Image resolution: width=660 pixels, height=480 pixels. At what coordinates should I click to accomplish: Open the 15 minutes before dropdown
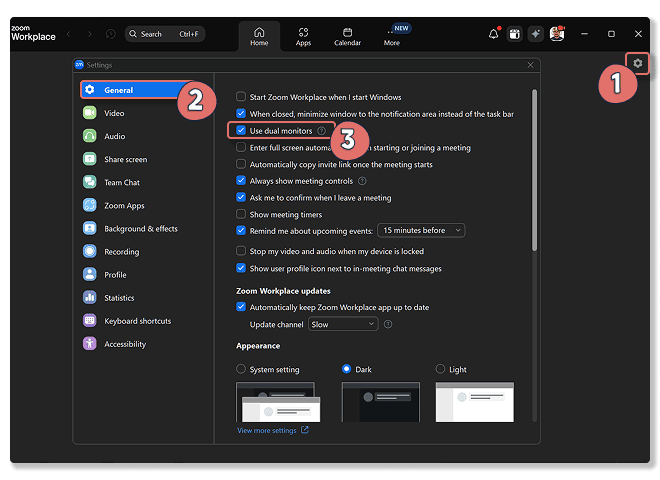tap(421, 230)
